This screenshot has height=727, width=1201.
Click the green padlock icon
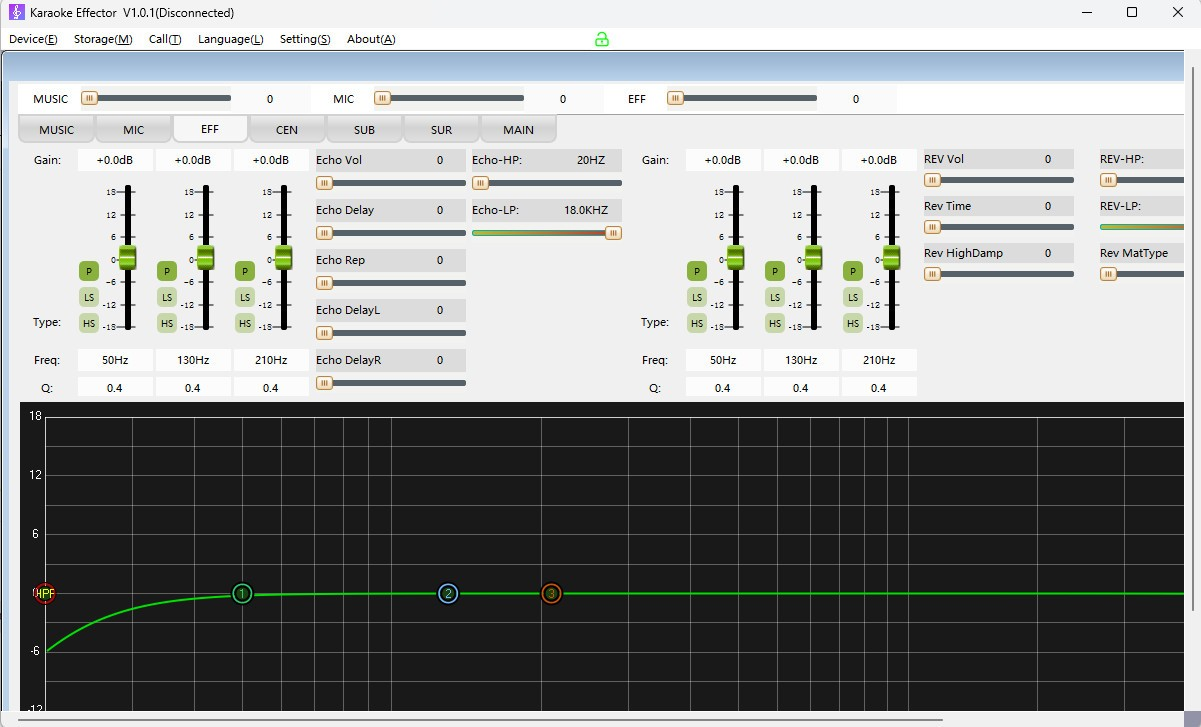coord(602,39)
